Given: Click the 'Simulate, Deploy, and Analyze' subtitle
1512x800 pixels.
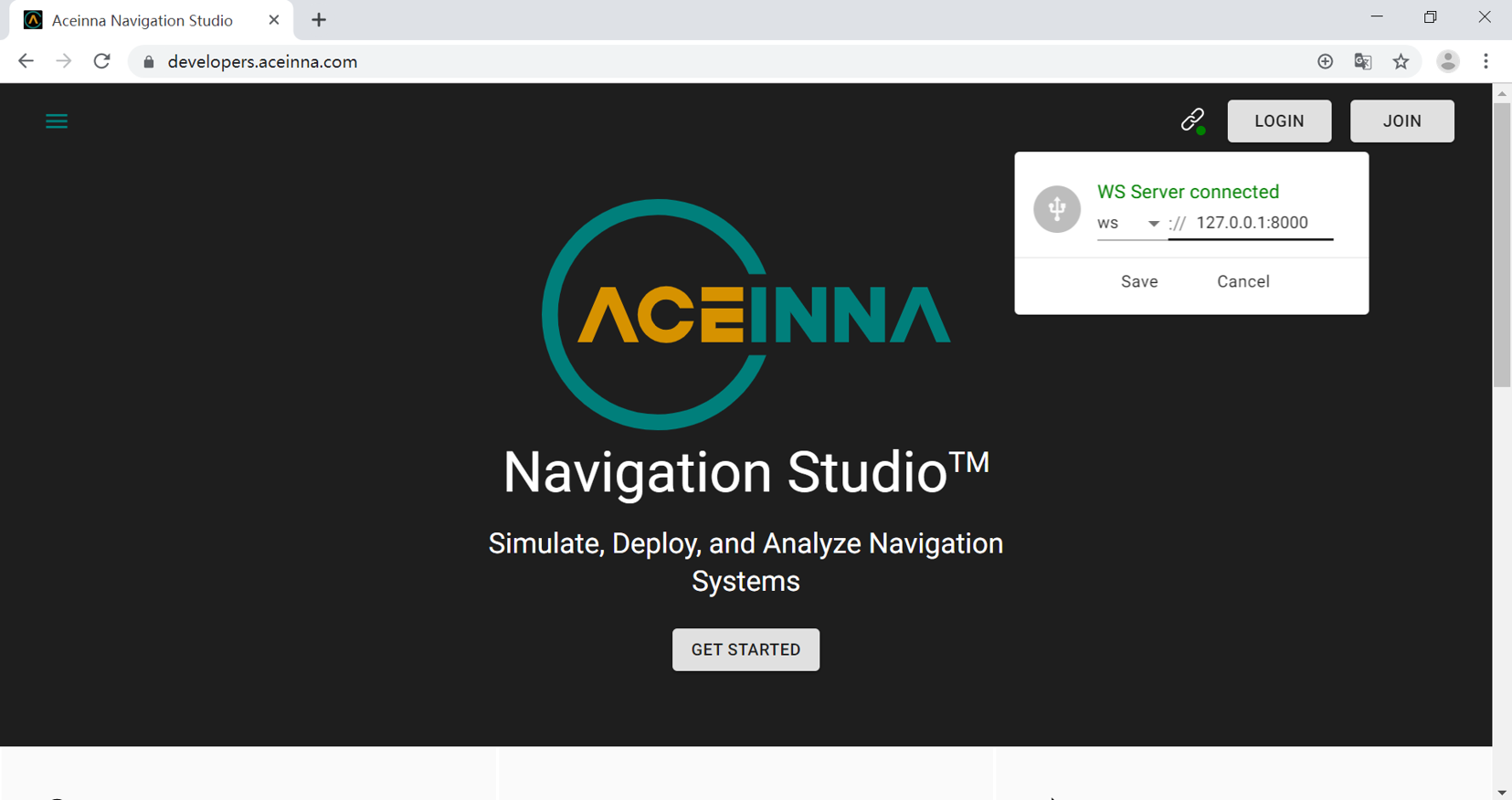Looking at the screenshot, I should 745,562.
